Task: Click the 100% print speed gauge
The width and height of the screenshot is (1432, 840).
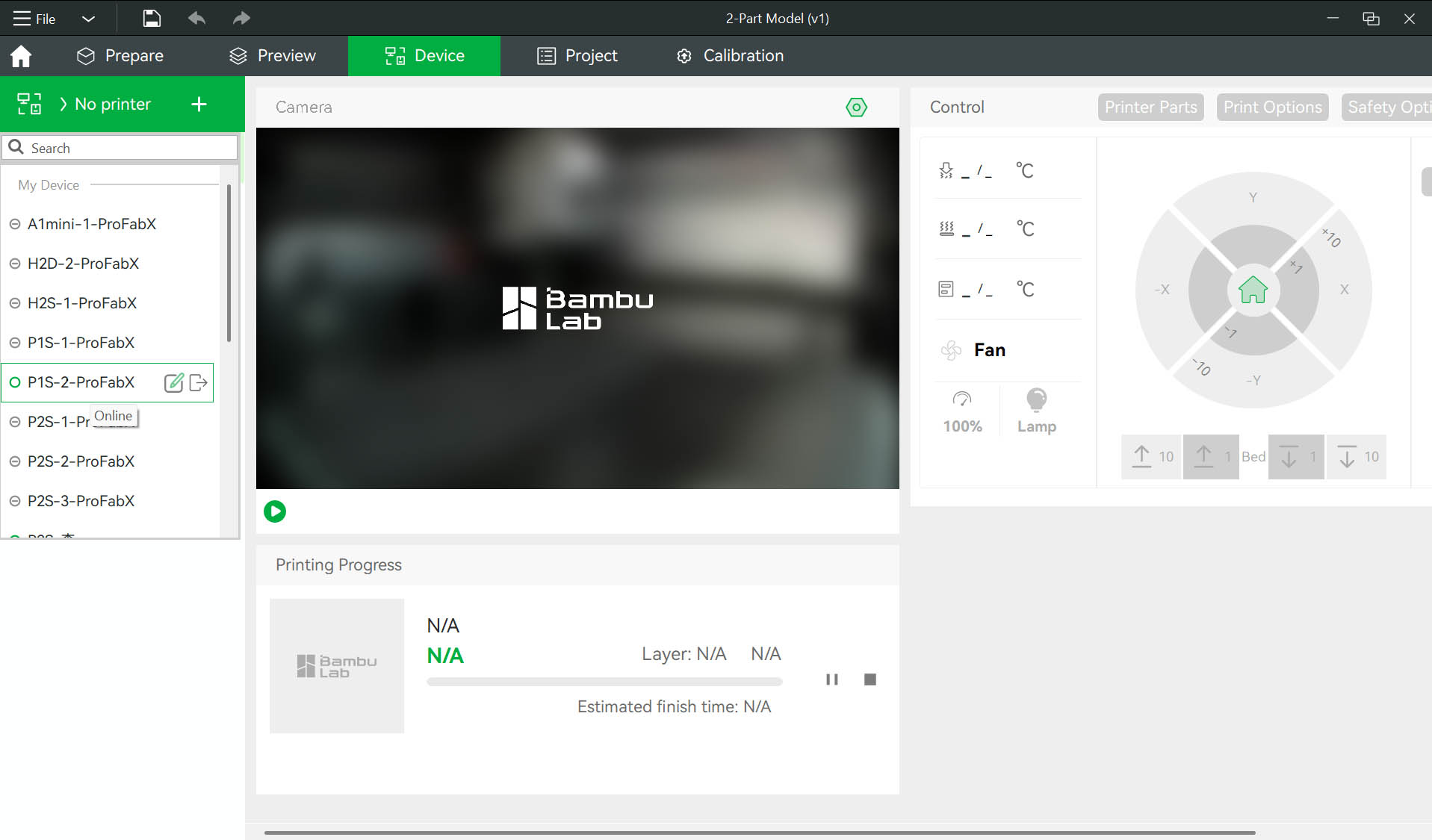Action: pos(962,411)
